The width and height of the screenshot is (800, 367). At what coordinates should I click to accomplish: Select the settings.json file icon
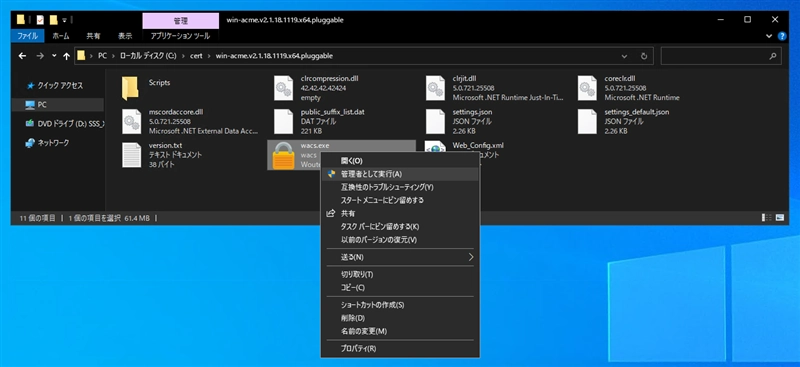pyautogui.click(x=435, y=121)
